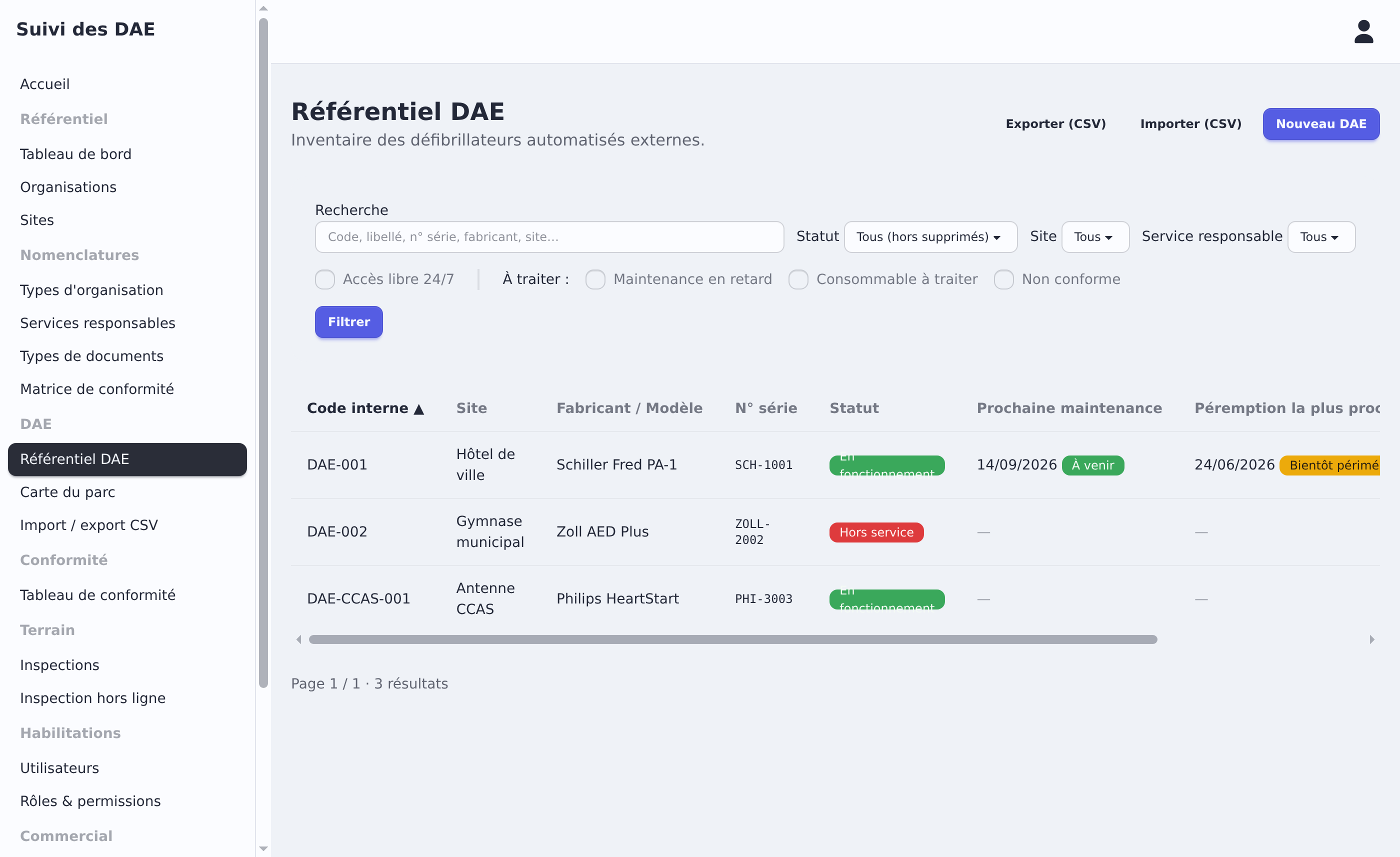1400x857 pixels.
Task: Click the table horizontal scrollbar thumb
Action: point(732,639)
